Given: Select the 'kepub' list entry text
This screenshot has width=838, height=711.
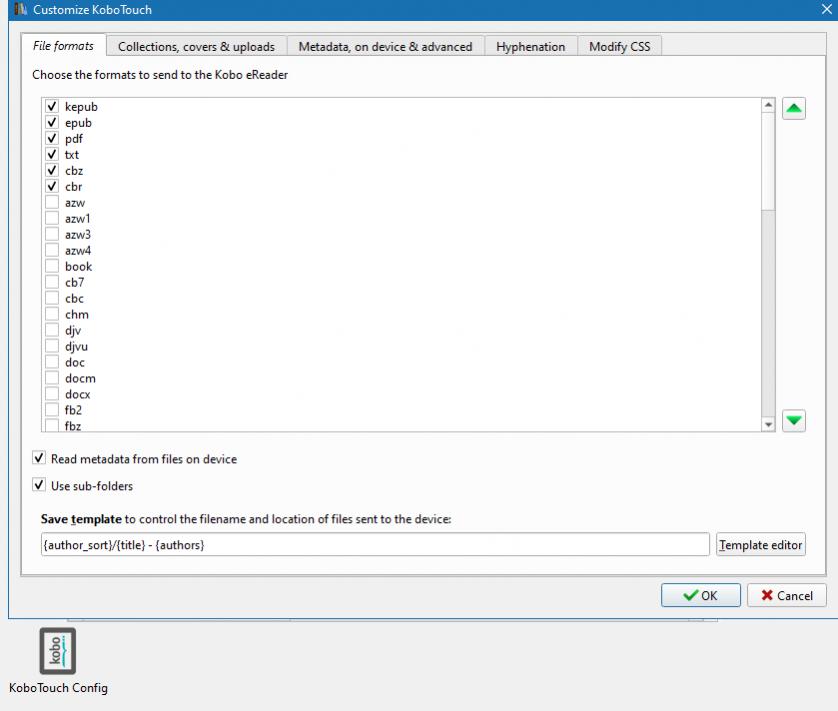Looking at the screenshot, I should 81,107.
